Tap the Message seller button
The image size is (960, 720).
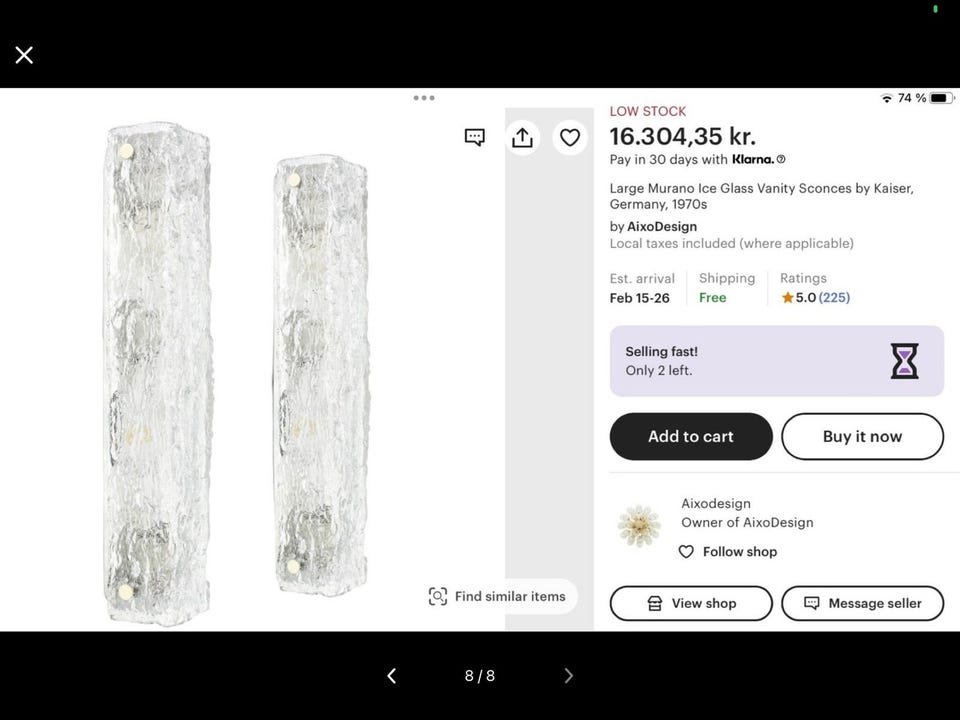862,604
